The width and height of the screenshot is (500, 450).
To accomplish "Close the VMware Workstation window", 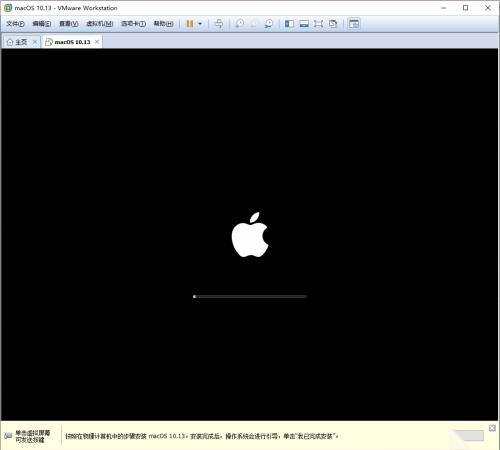I will pyautogui.click(x=488, y=8).
